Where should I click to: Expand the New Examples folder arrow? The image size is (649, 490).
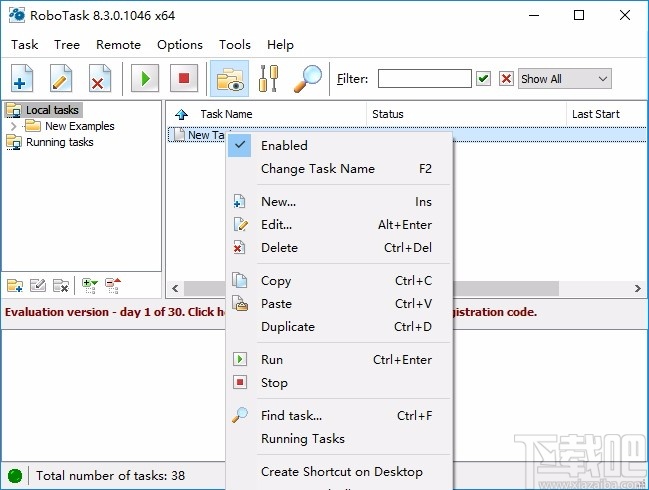13,126
